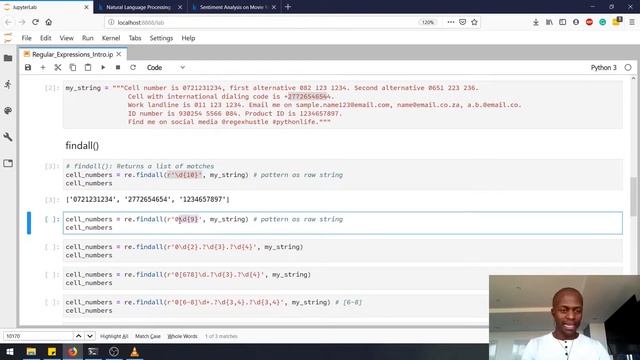Viewport: 640px width, 360px height.
Task: Close the Regular_Expressions_Intro notebook tab
Action: [119, 54]
